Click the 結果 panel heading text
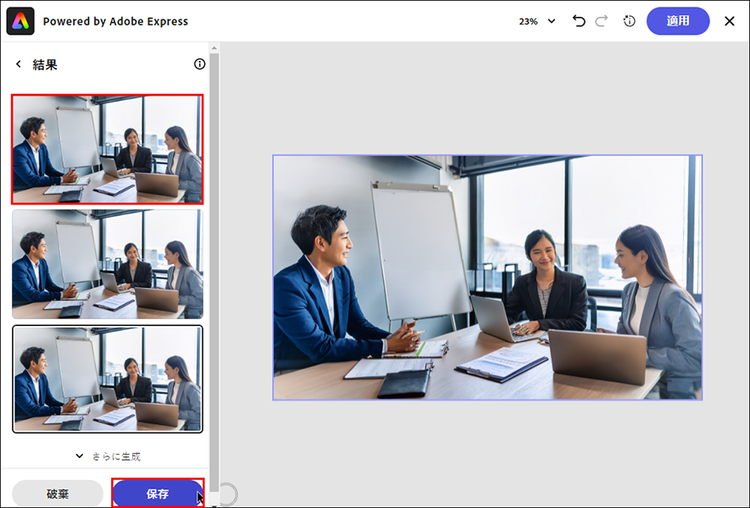The image size is (750, 508). tap(45, 64)
